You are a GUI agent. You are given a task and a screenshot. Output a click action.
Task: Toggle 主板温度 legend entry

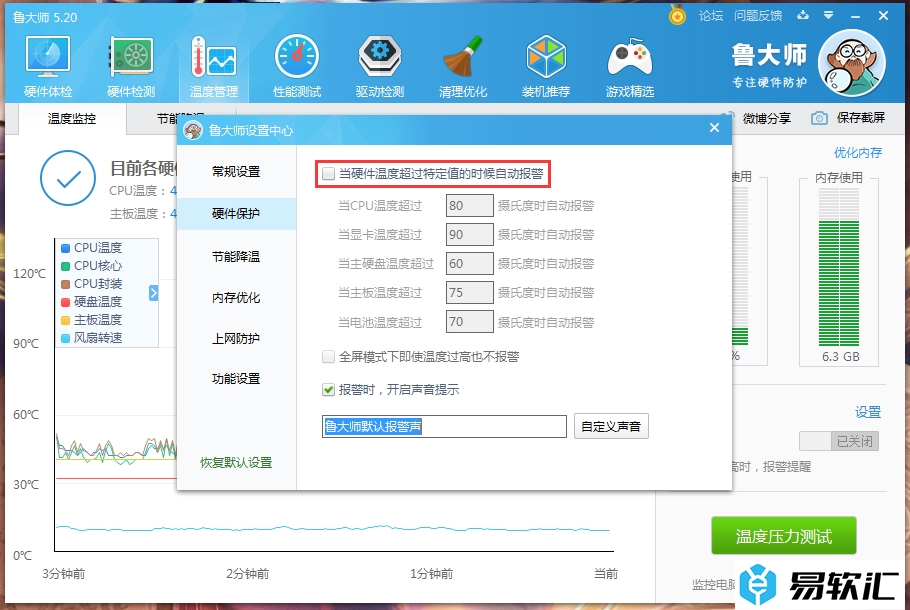pos(92,320)
